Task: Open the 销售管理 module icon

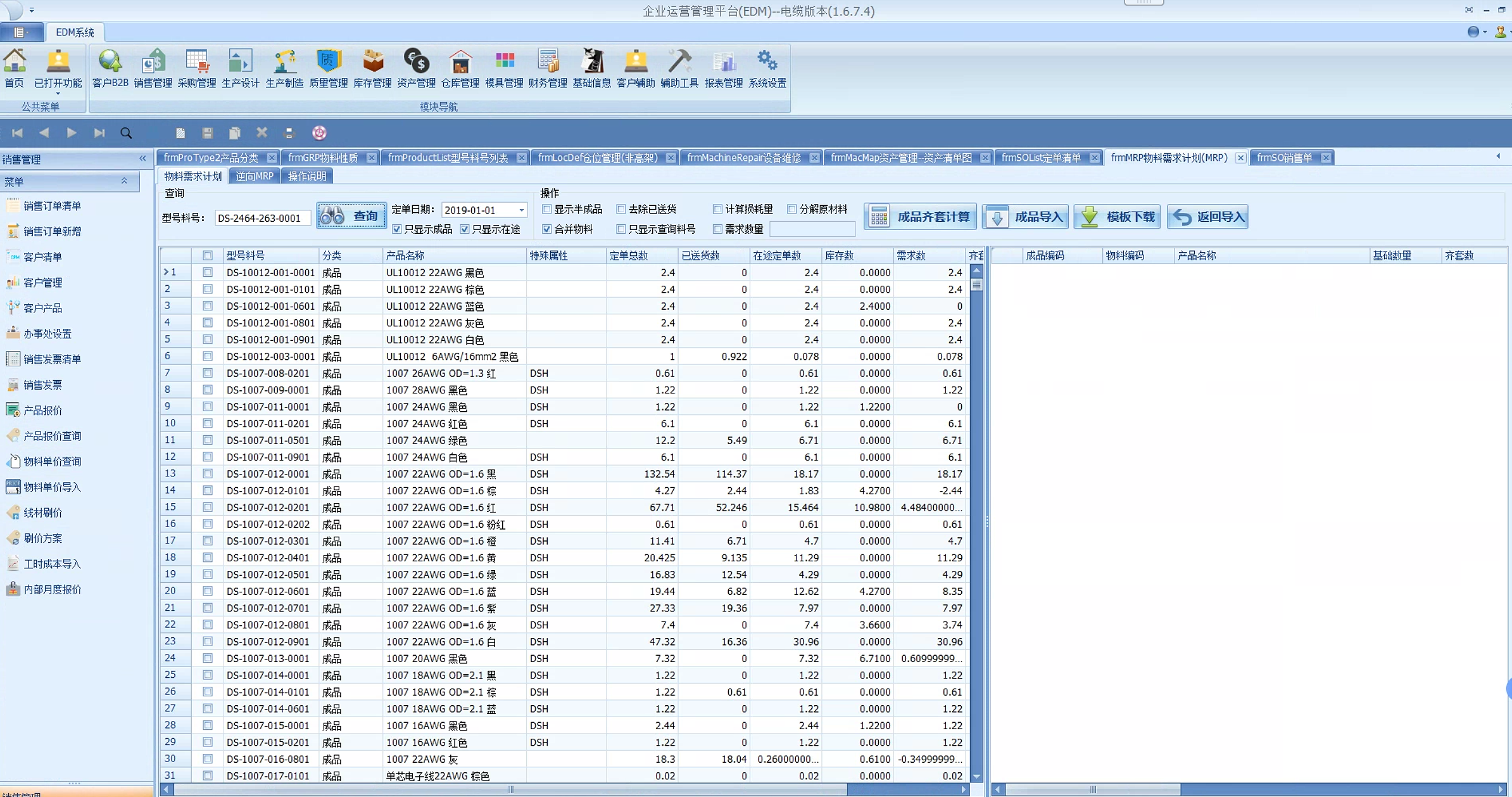Action: point(153,68)
